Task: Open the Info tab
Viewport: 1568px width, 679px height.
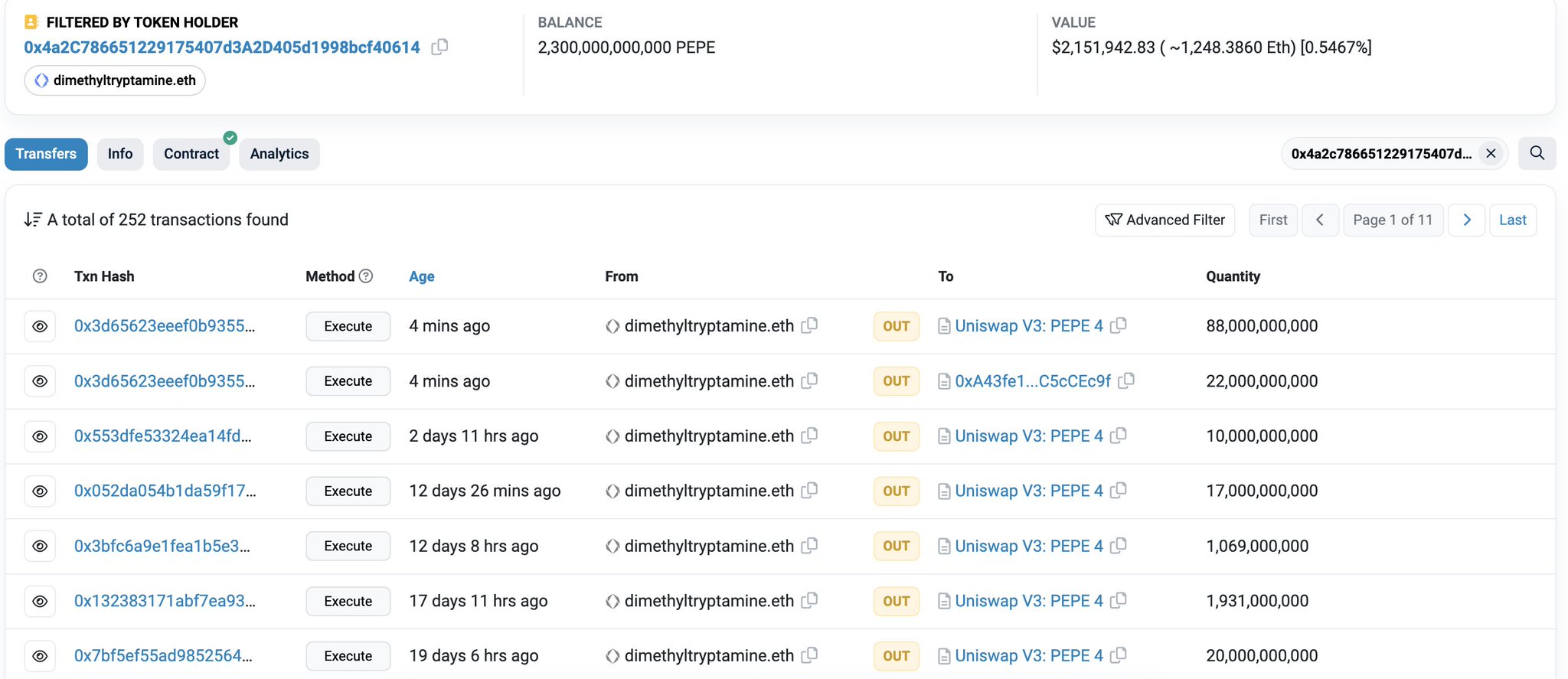Action: [x=120, y=154]
